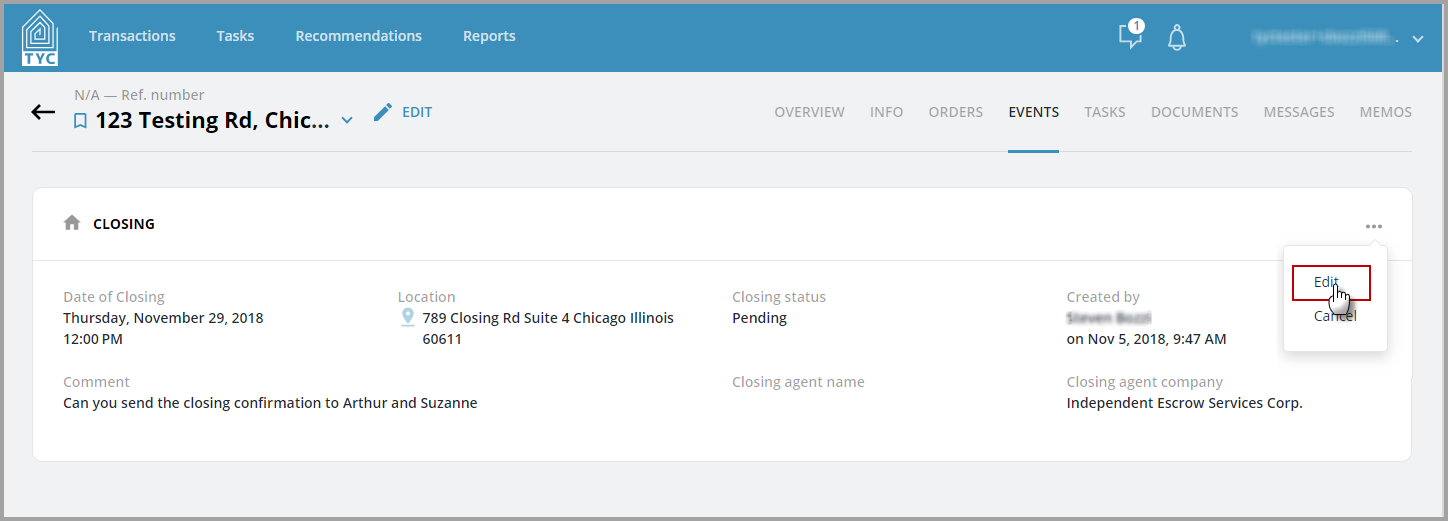The width and height of the screenshot is (1448, 521).
Task: Click the EDIT link beside the address
Action: 417,112
